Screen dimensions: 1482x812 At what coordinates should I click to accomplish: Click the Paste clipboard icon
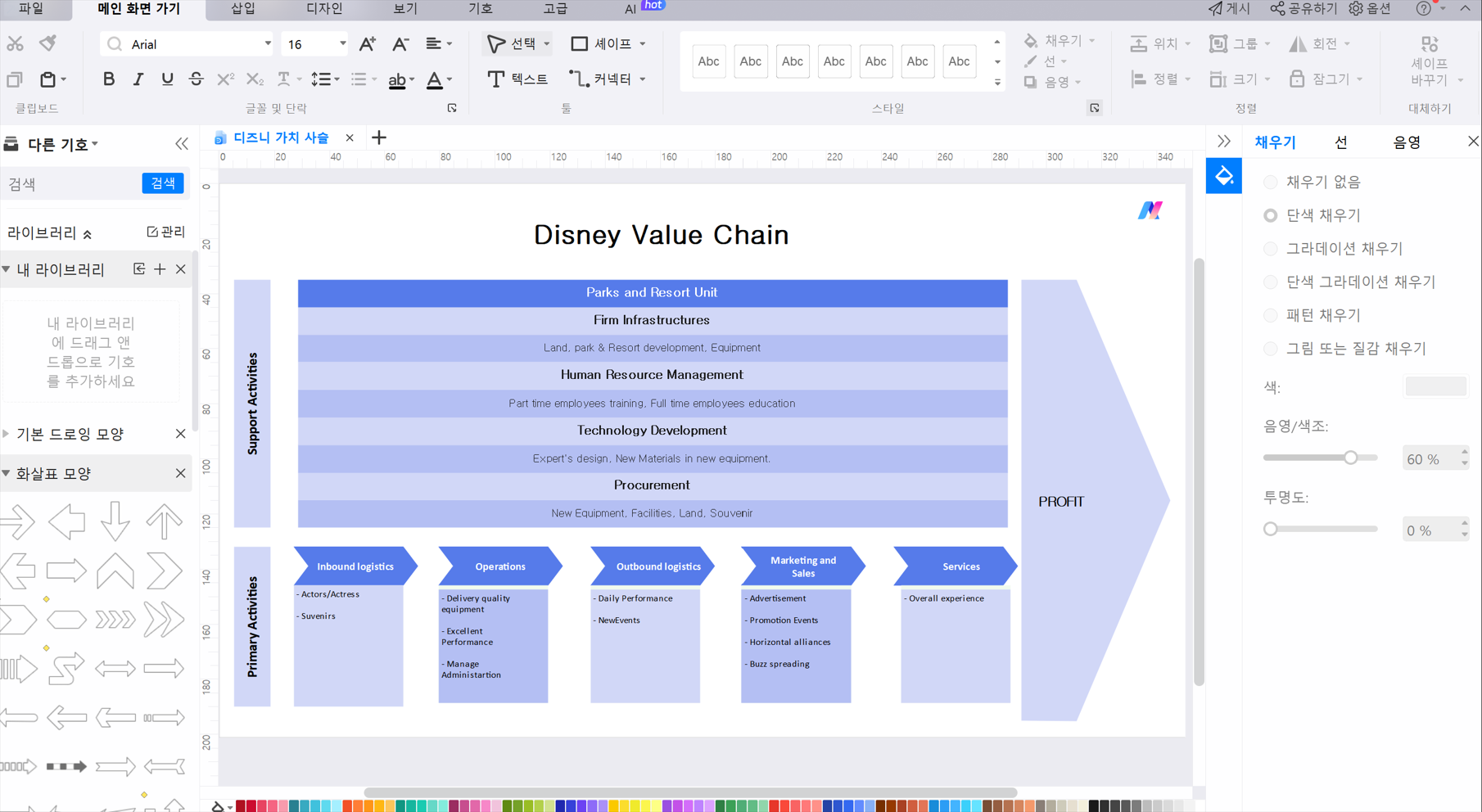48,79
